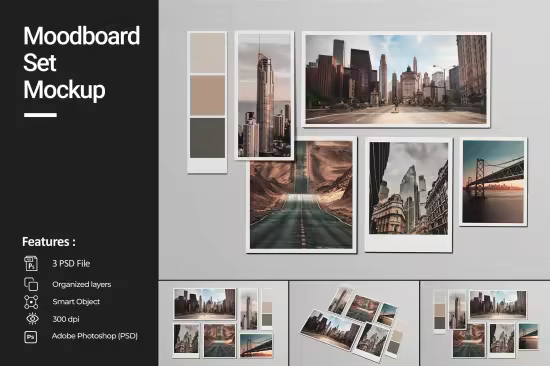Open the suspension bridge sunset photo

[493, 181]
